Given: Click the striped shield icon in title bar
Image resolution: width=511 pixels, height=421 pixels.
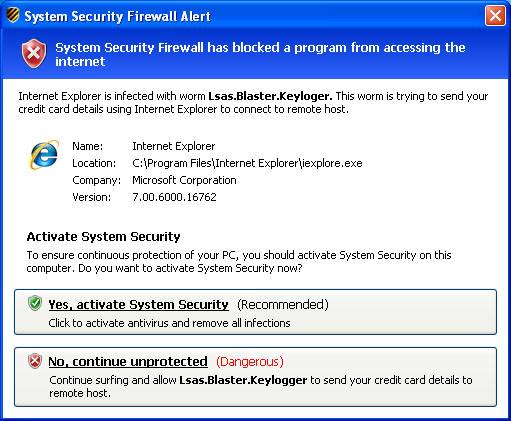Looking at the screenshot, I should tap(13, 15).
